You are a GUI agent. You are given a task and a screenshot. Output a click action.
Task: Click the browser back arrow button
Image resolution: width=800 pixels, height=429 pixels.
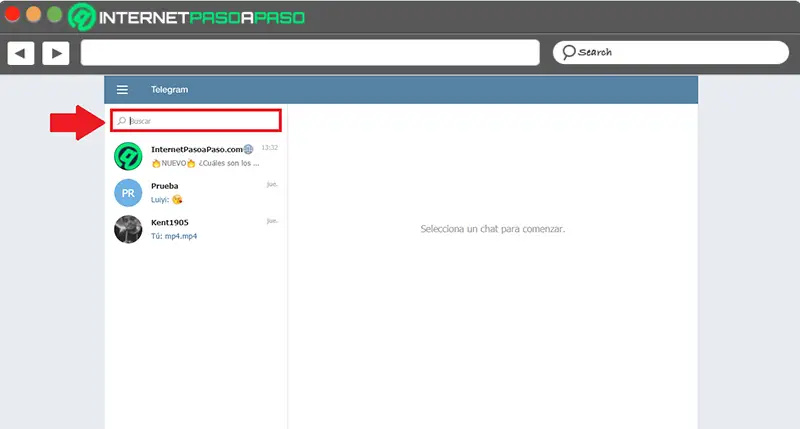pyautogui.click(x=21, y=53)
